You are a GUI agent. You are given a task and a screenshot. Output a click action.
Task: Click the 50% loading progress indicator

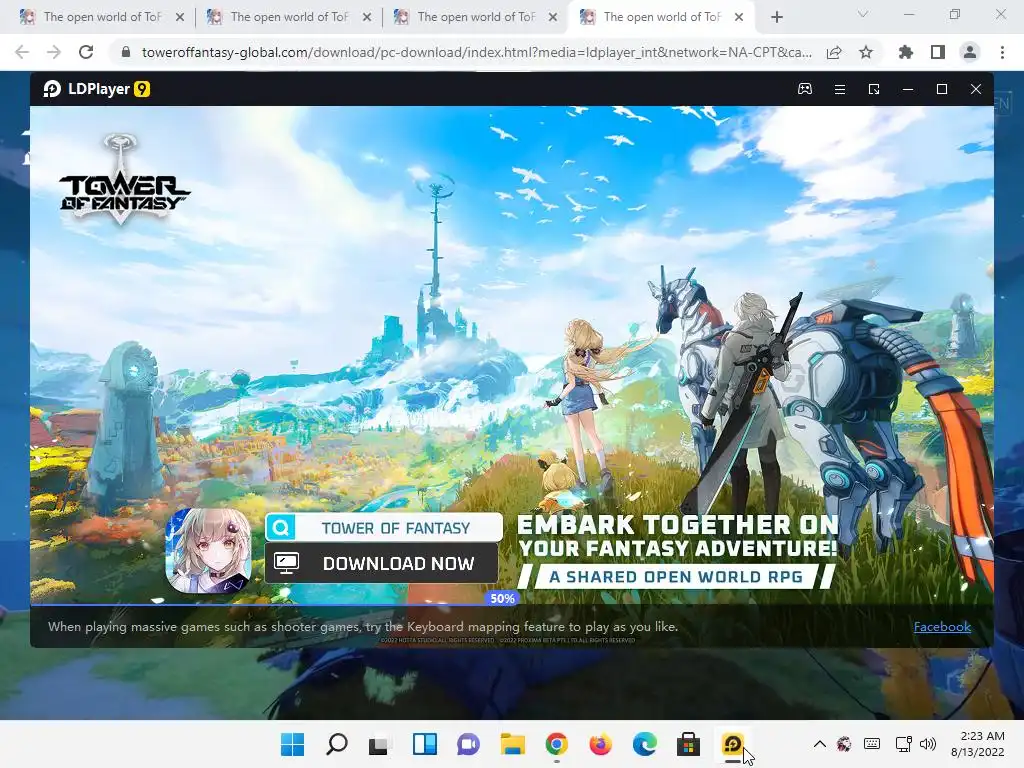click(502, 598)
